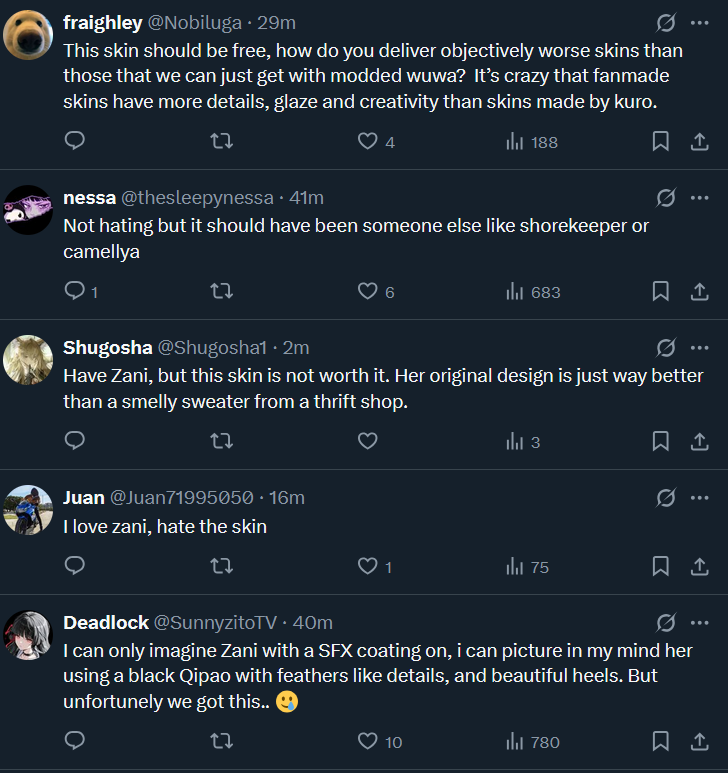Reply to fraighley's tweet
Viewport: 728px width, 773px height.
(x=75, y=142)
